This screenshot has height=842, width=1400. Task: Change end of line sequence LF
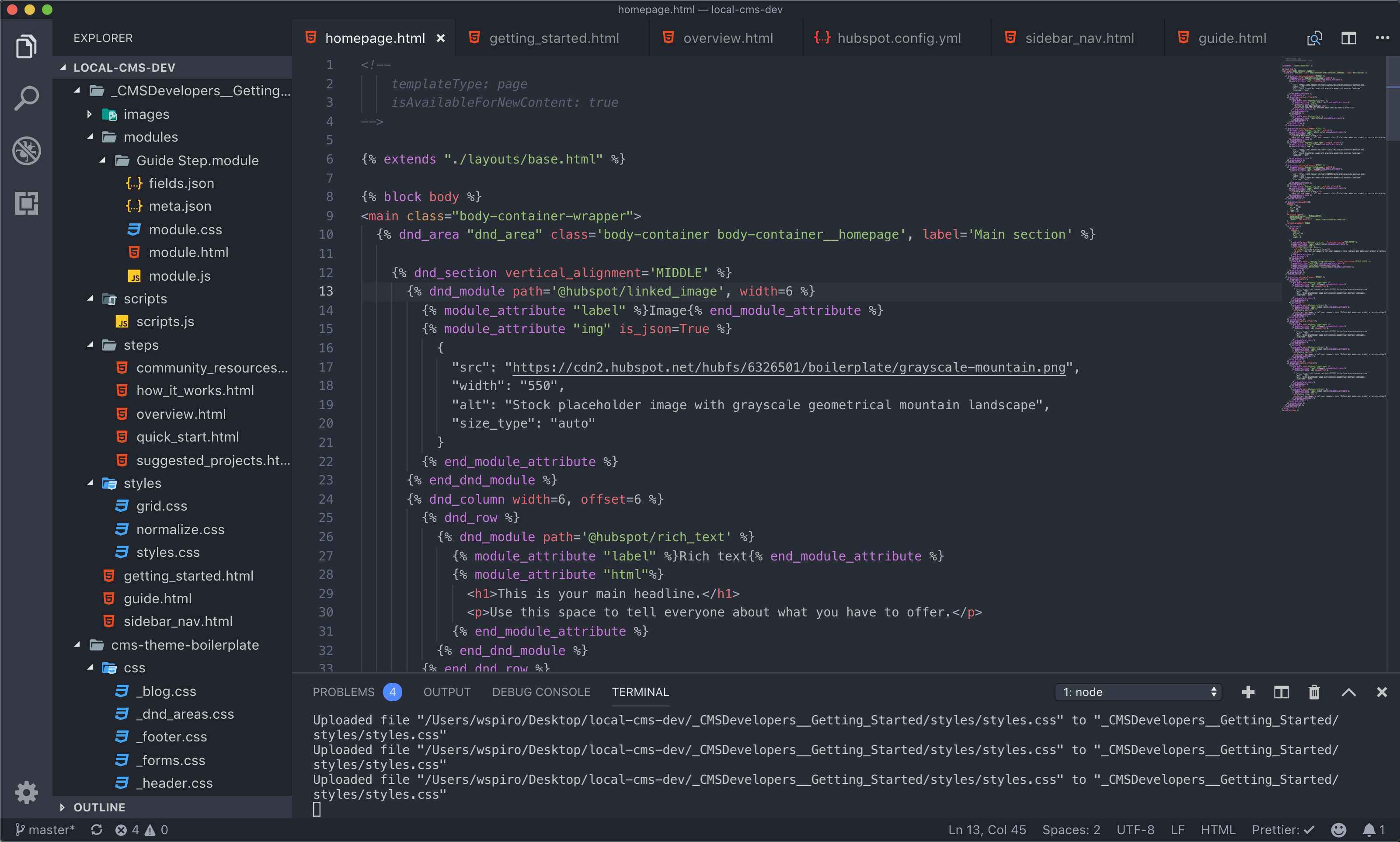tap(1177, 829)
